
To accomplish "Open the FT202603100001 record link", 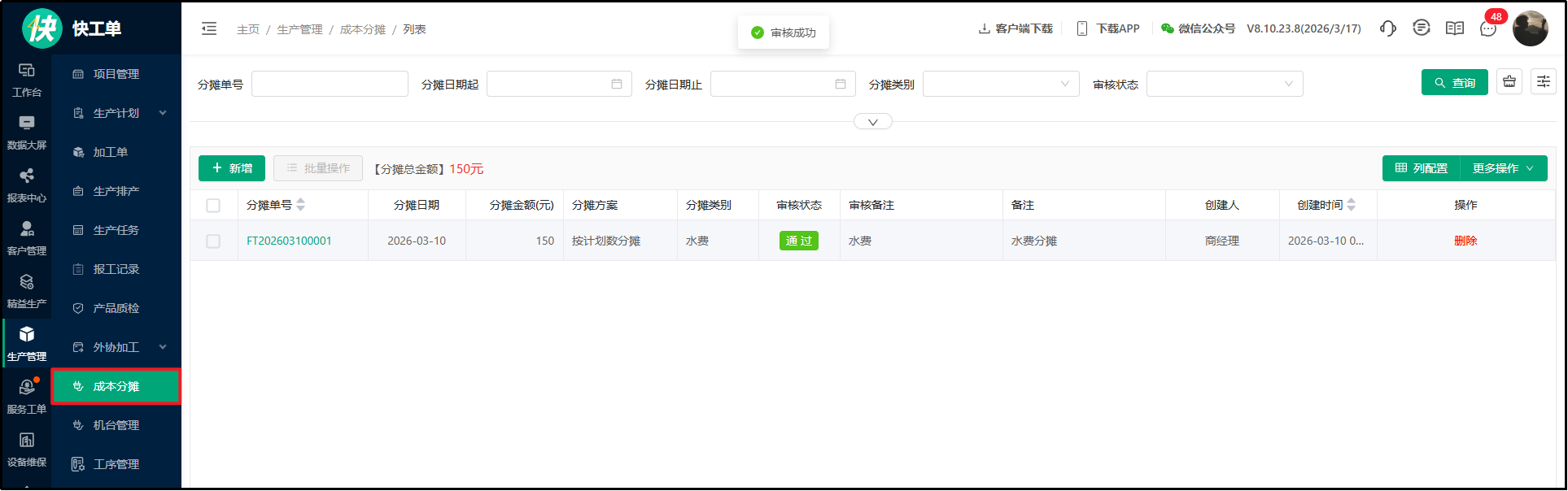I will [x=289, y=241].
